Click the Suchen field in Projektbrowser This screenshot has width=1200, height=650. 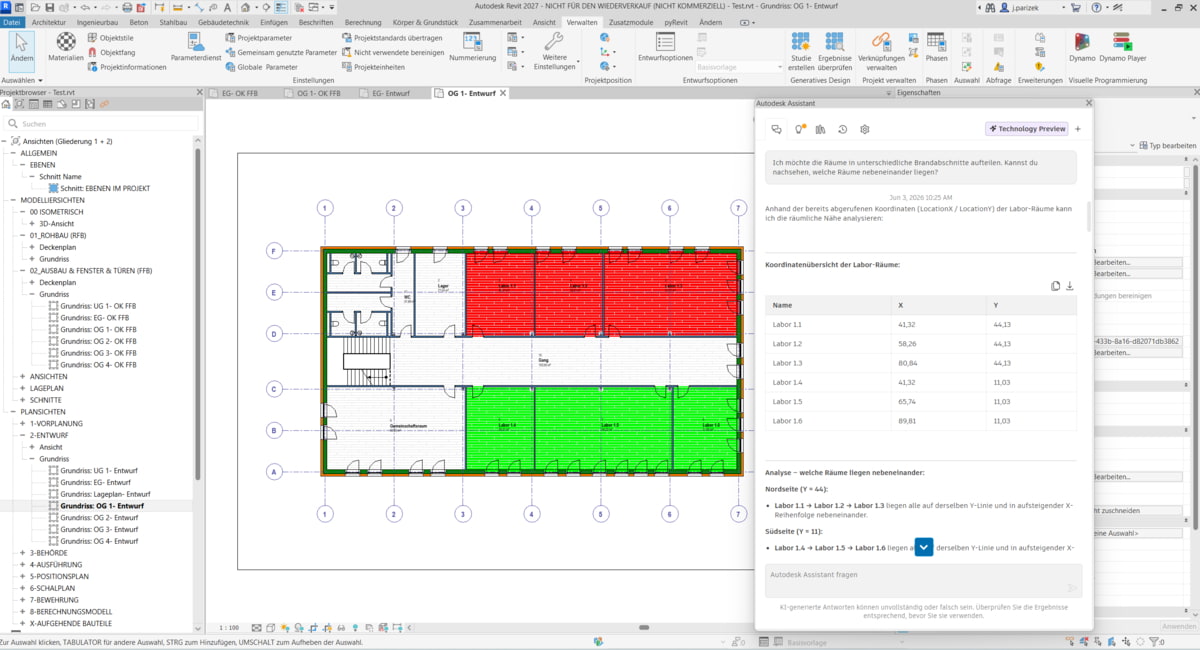coord(100,124)
